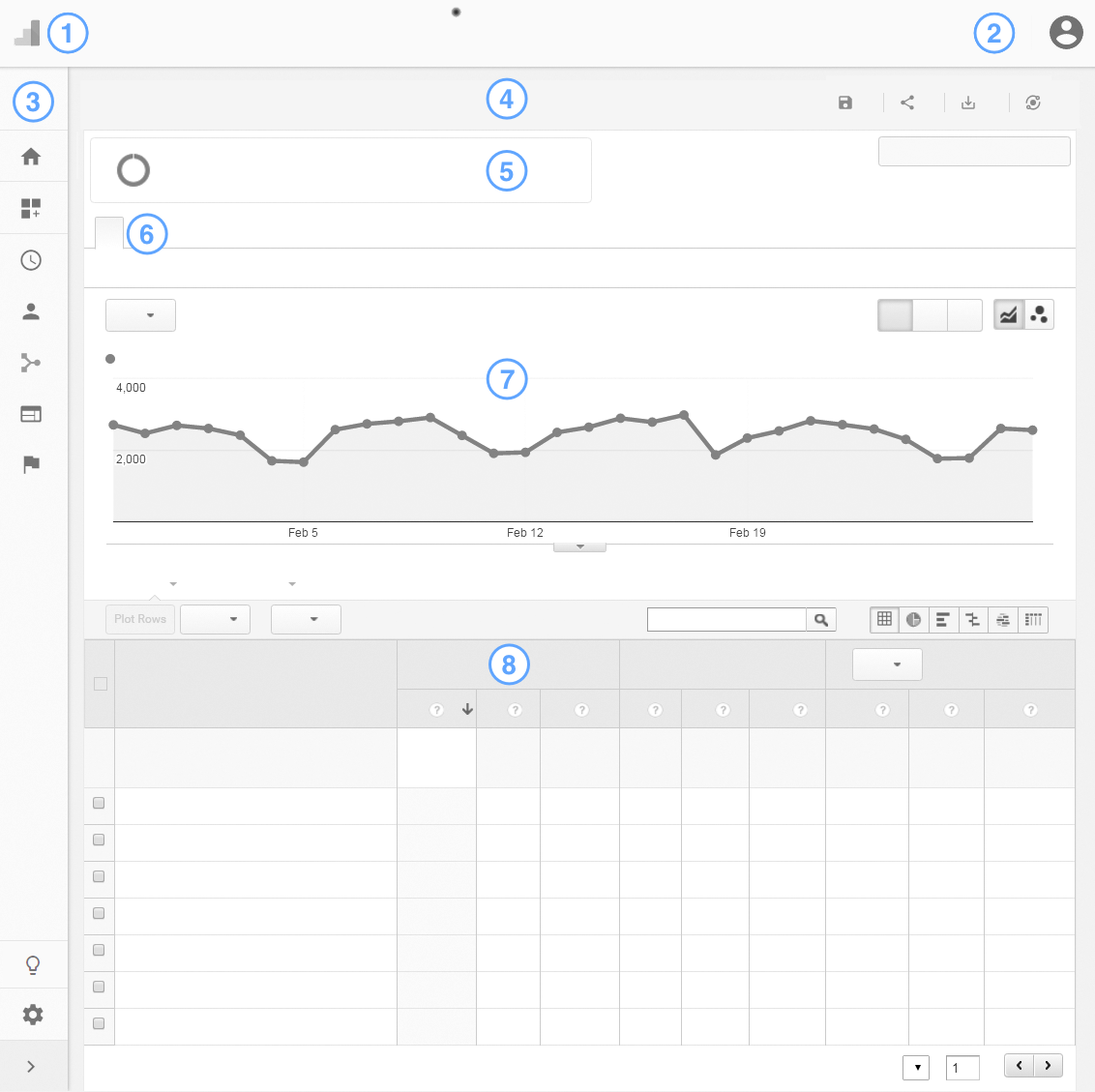This screenshot has height=1092, width=1095.
Task: Click the table search input field
Action: [726, 620]
